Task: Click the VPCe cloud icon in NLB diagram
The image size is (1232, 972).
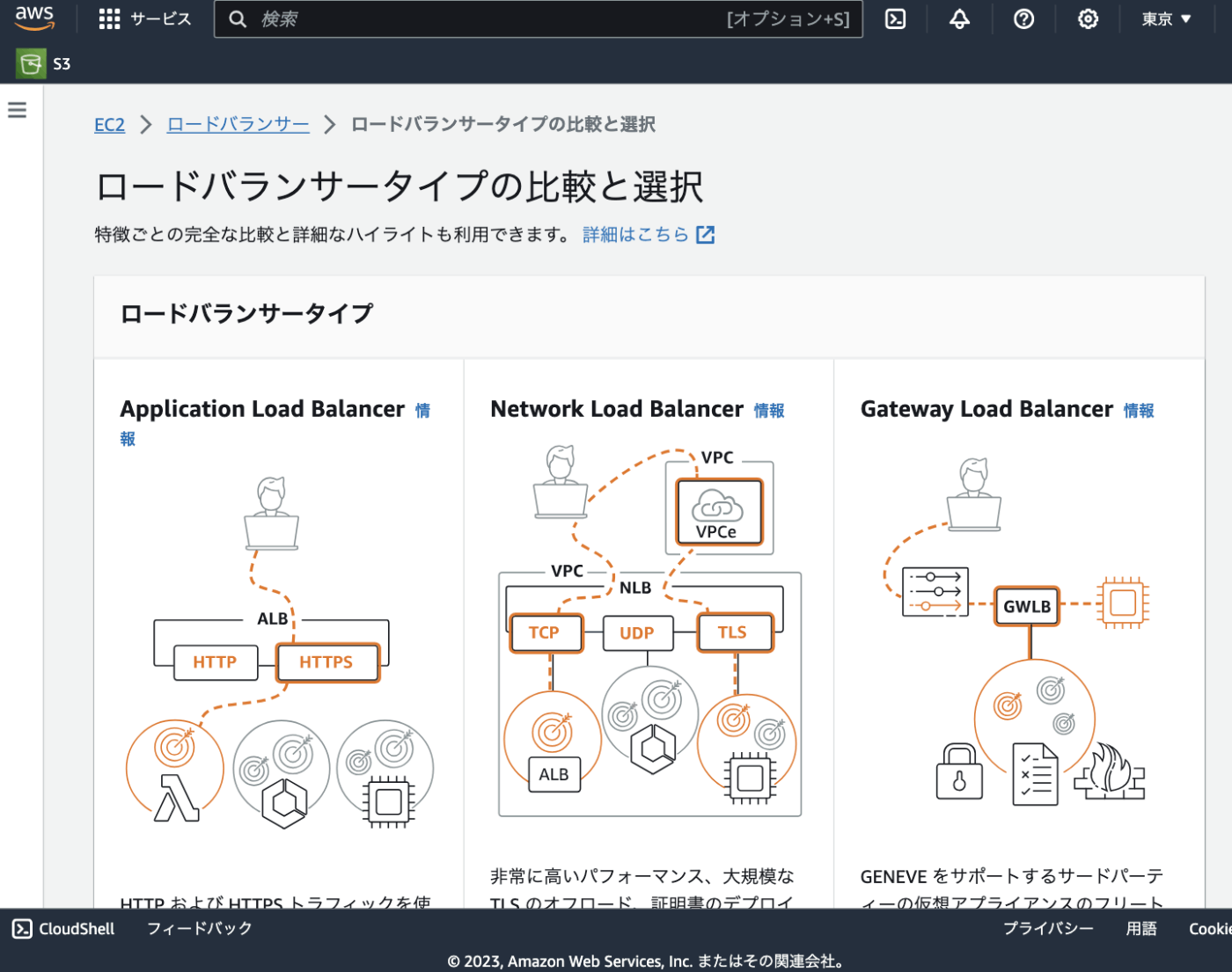Action: pos(718,512)
